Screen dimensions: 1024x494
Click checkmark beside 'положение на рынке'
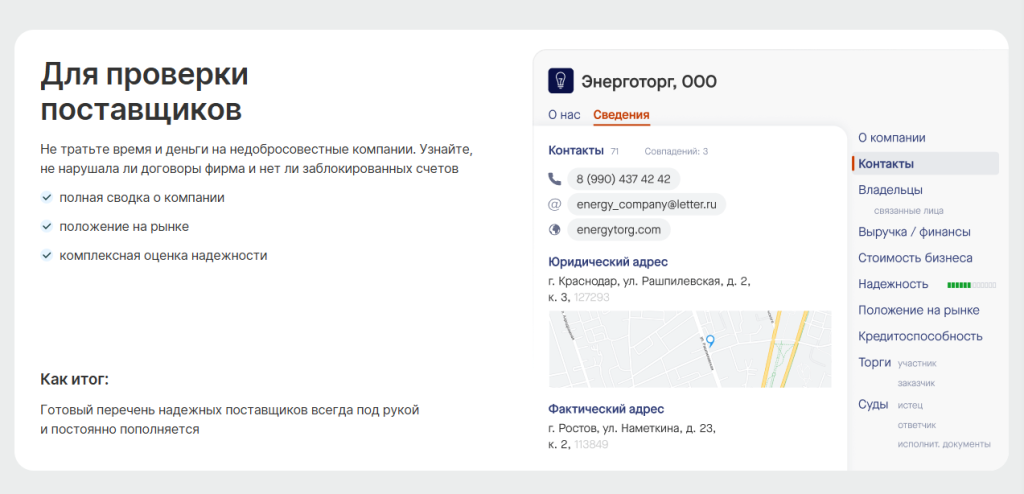46,227
